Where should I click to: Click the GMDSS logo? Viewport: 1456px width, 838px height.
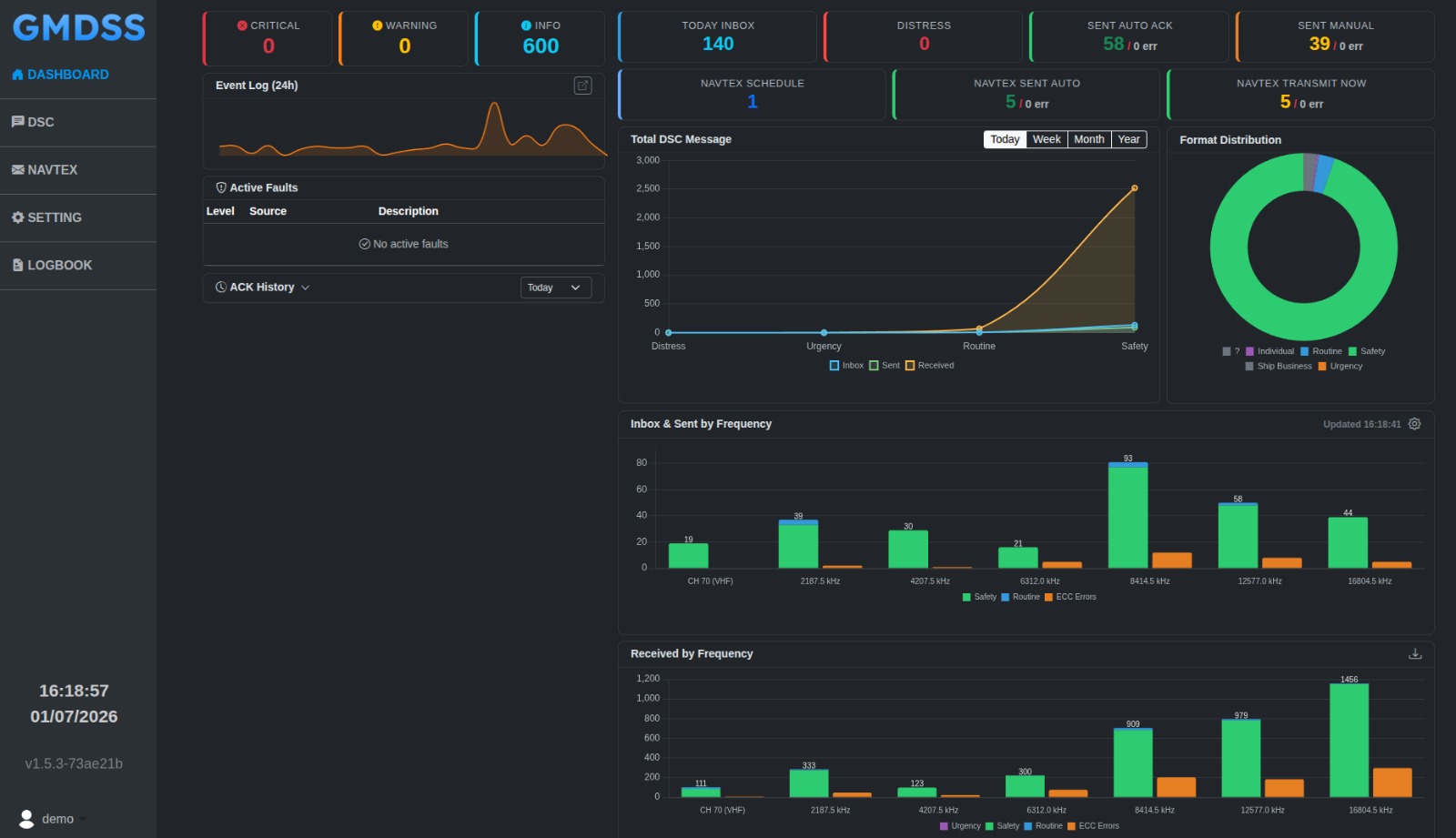pos(78,27)
